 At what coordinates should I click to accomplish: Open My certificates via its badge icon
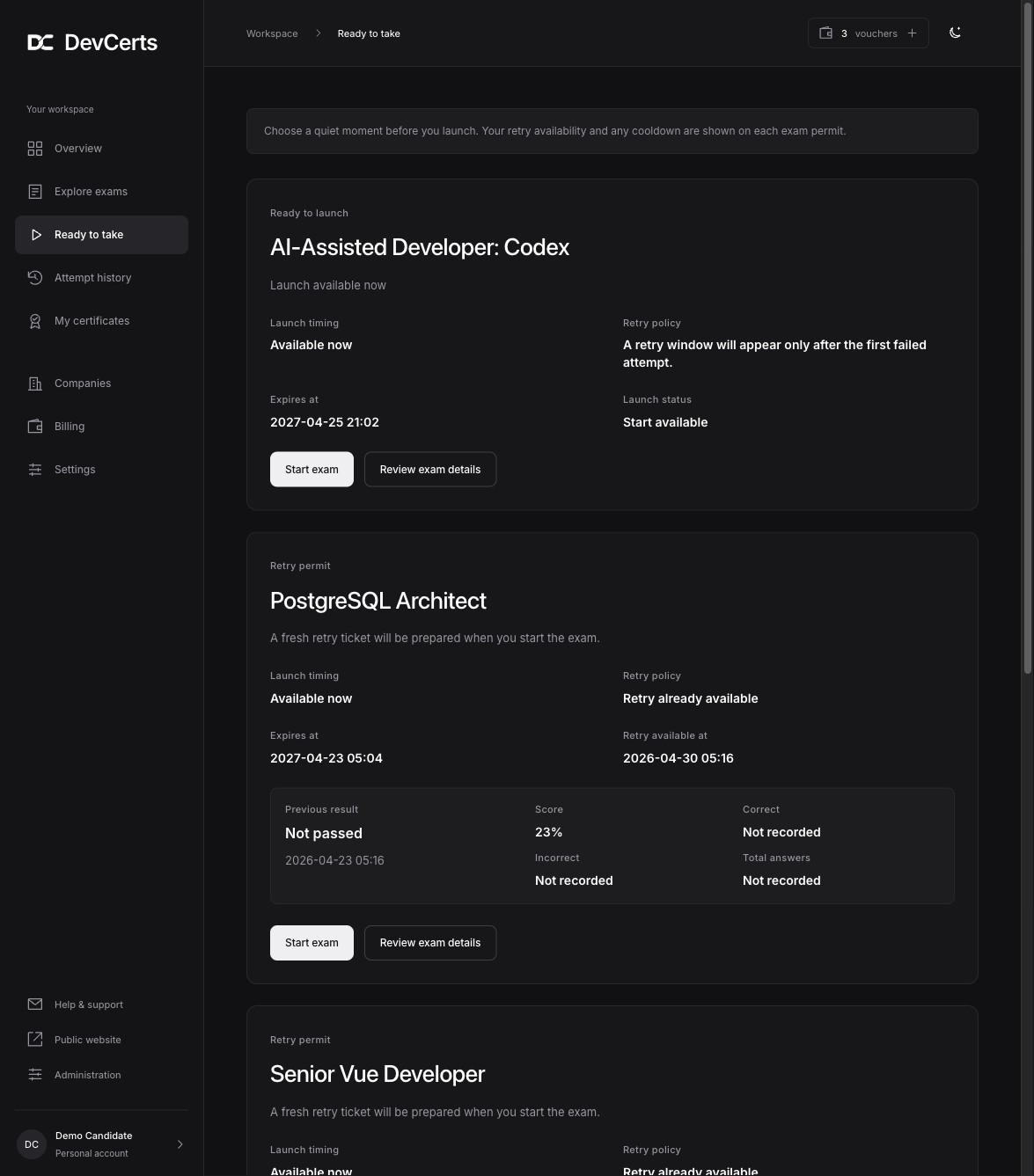click(x=35, y=321)
